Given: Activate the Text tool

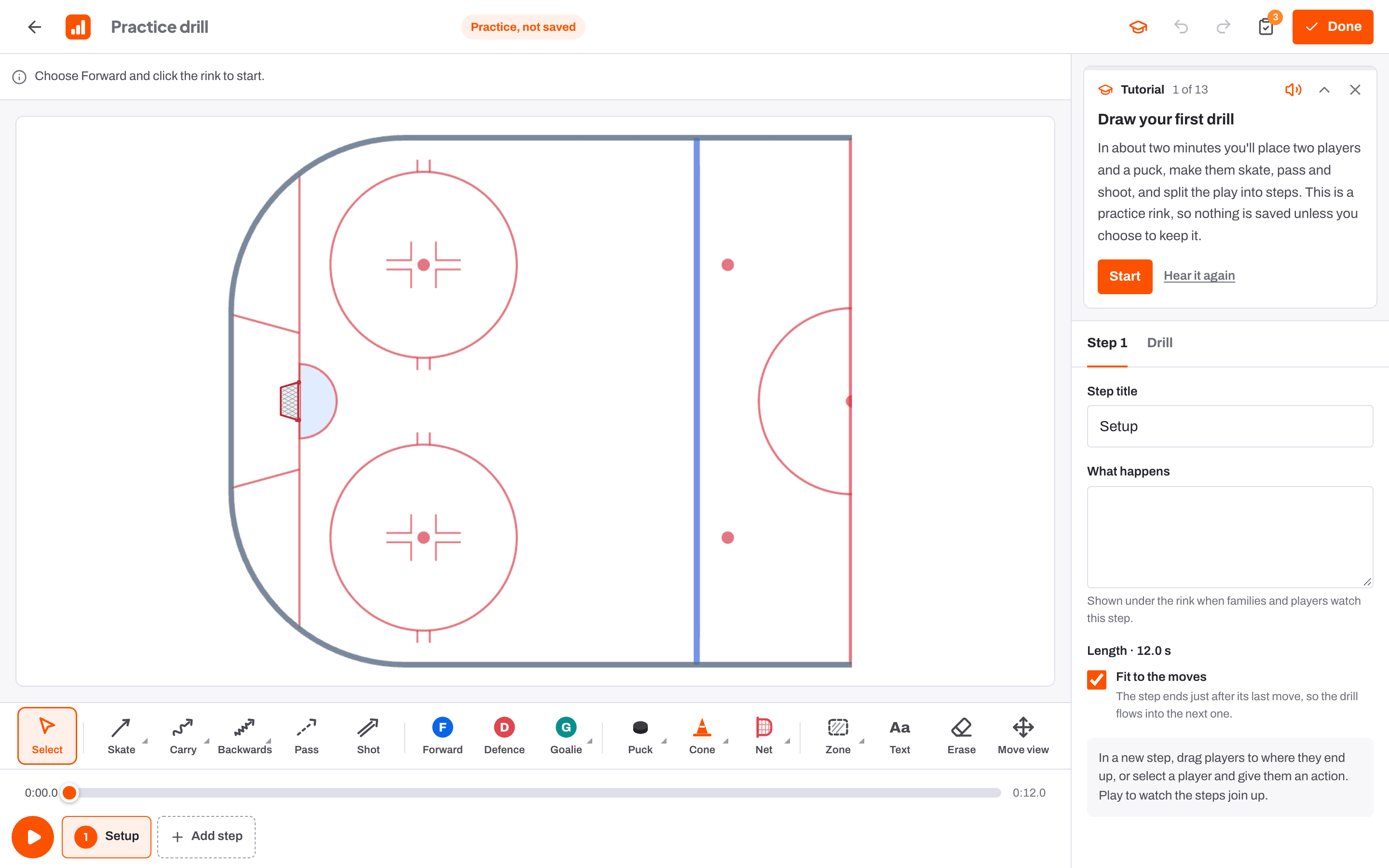Looking at the screenshot, I should (899, 735).
